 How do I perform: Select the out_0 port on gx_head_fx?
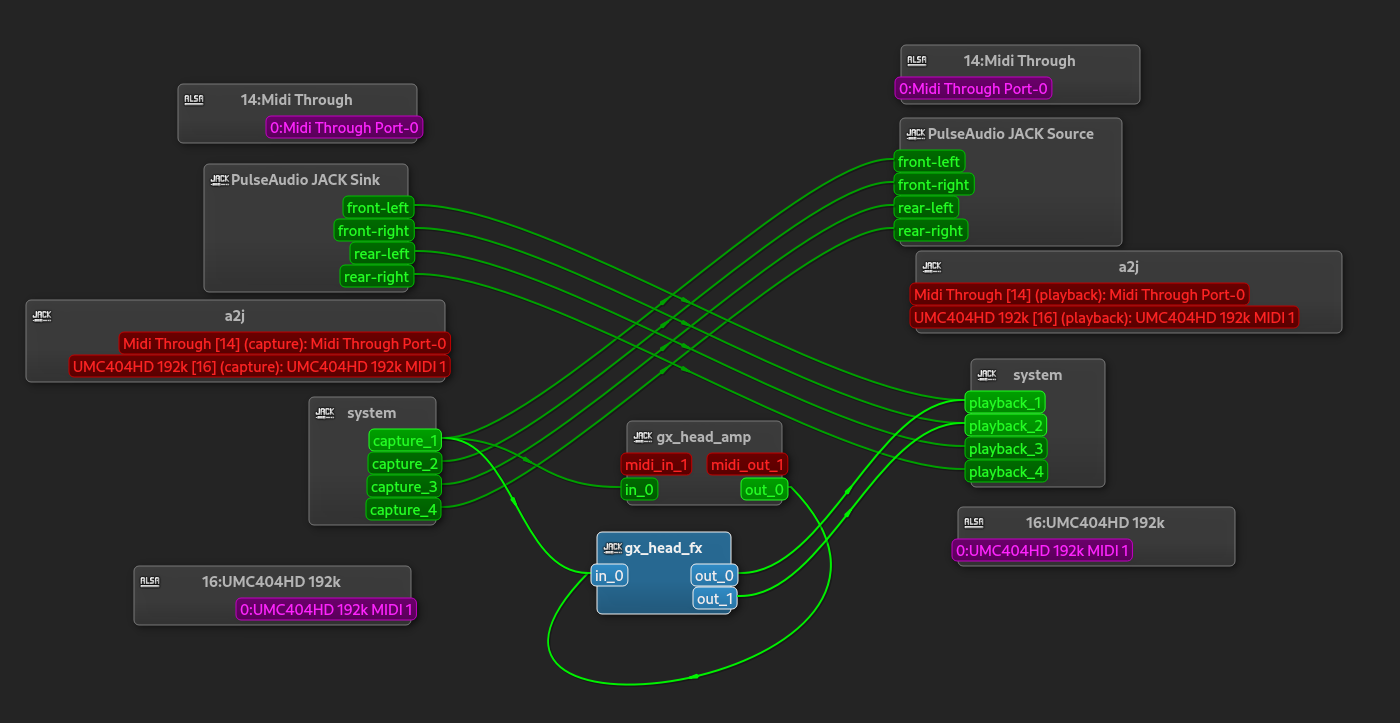[716, 575]
